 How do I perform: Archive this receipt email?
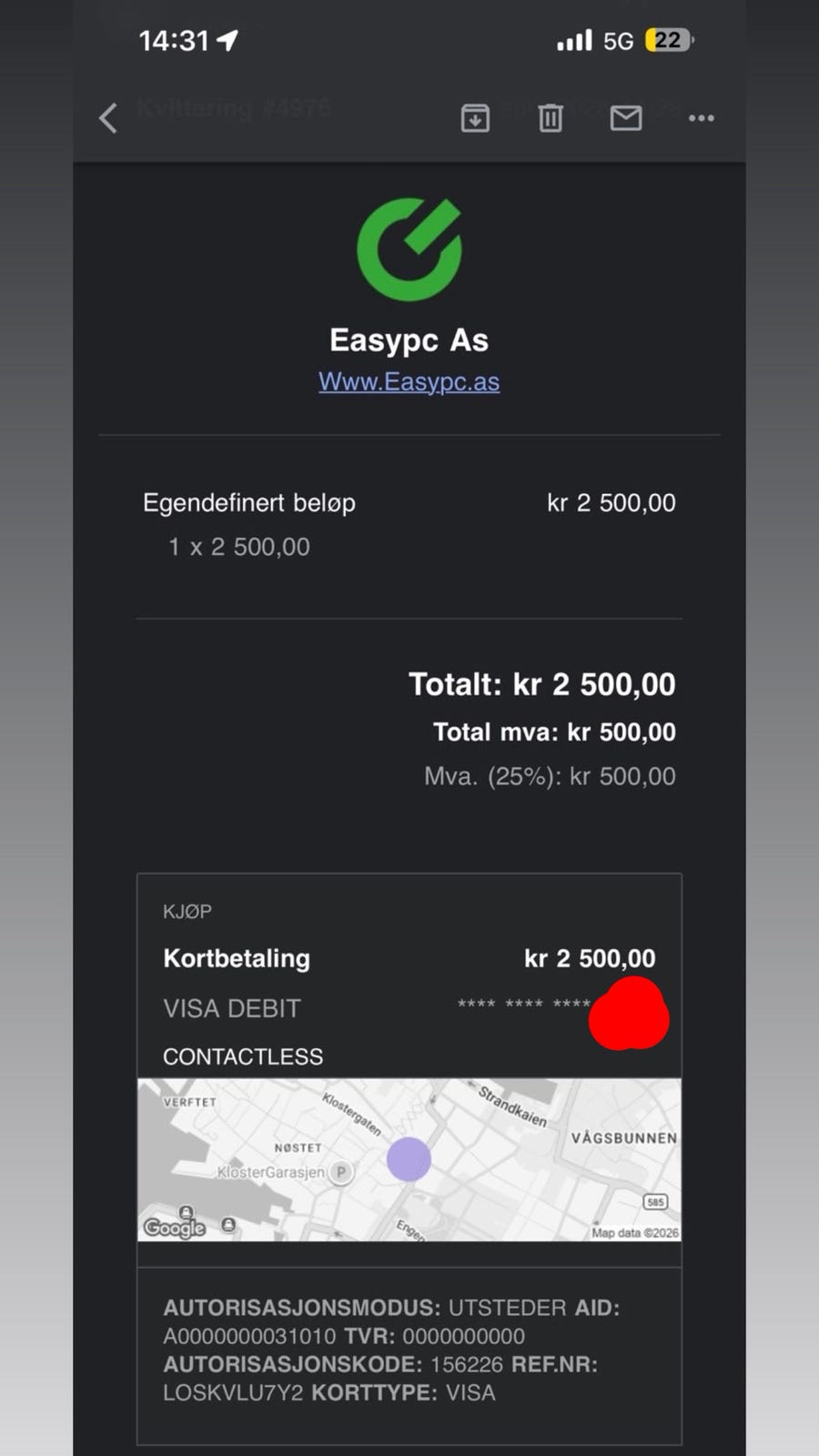click(x=475, y=118)
